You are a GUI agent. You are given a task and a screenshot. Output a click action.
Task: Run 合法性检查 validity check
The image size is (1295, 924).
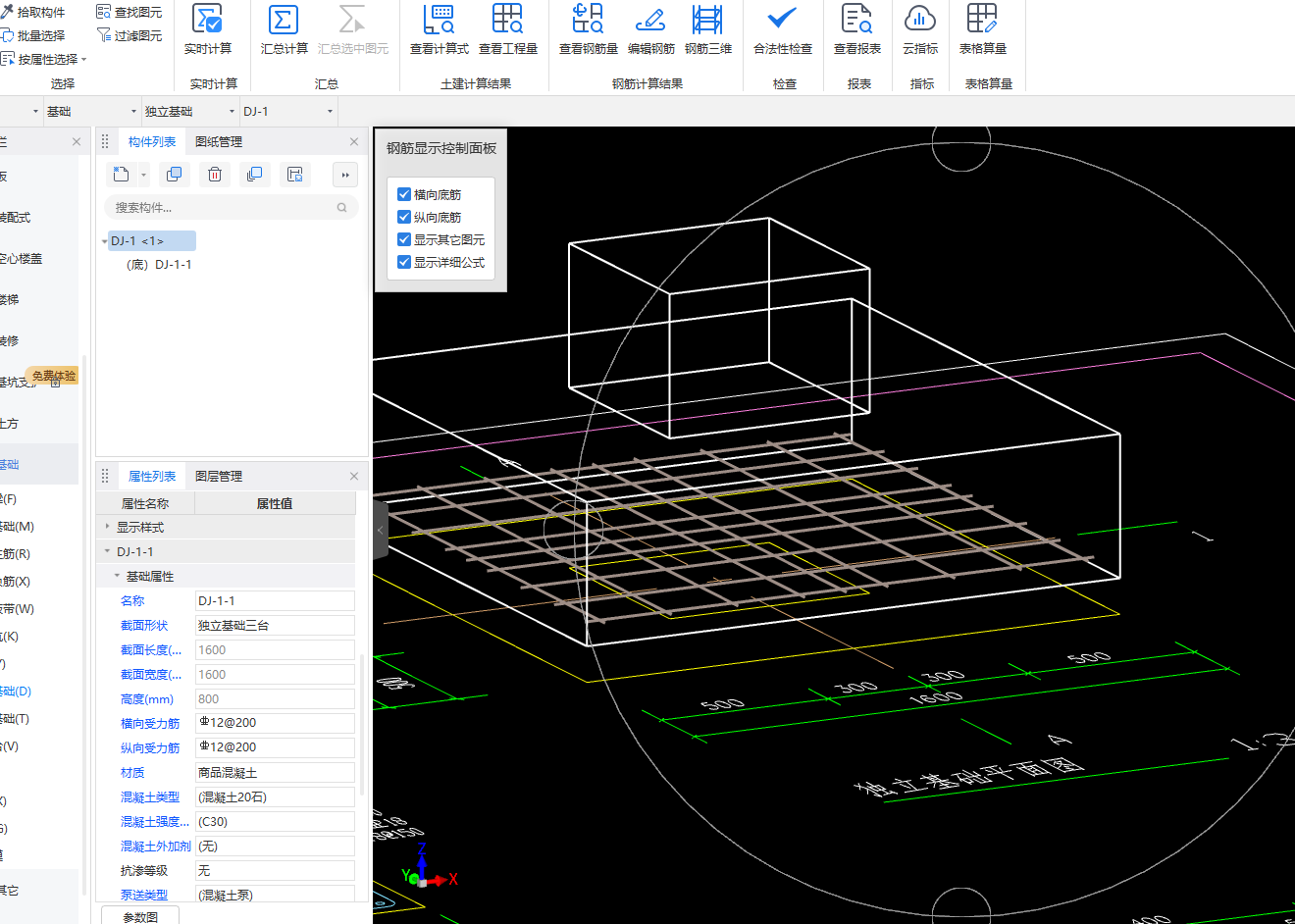tap(783, 29)
